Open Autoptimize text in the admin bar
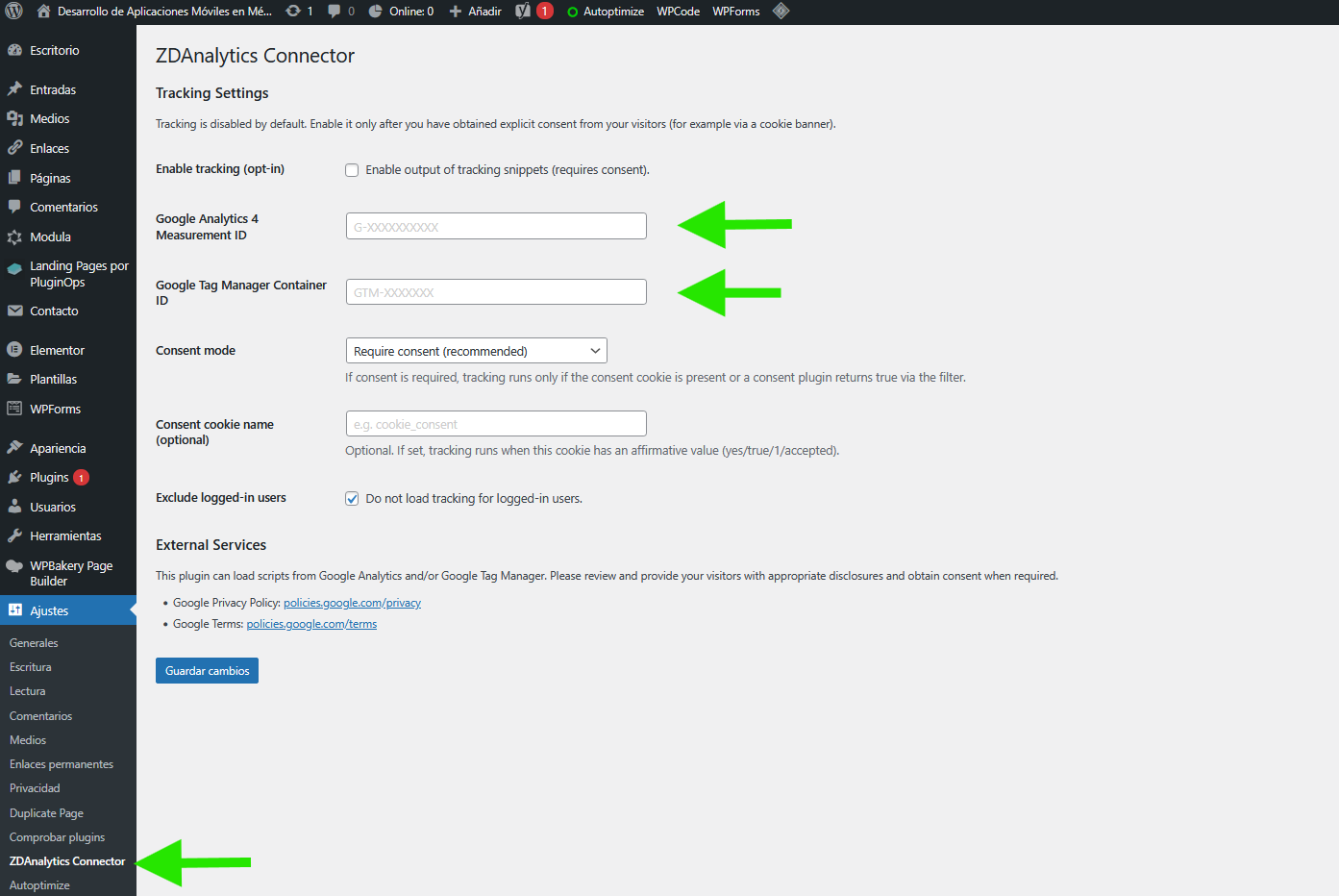The image size is (1339, 896). point(613,12)
